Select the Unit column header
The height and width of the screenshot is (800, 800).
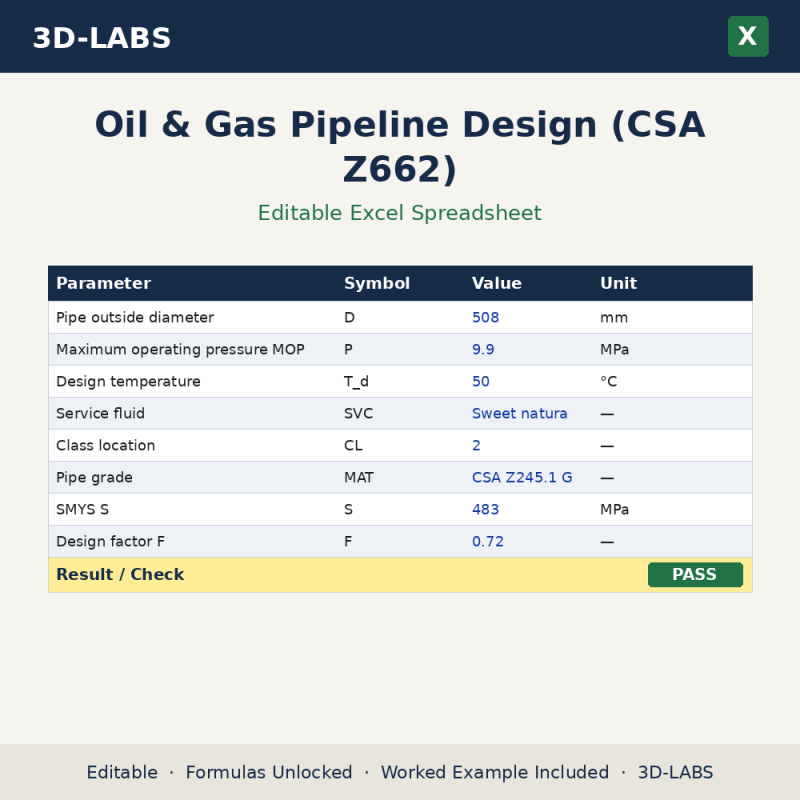[618, 283]
